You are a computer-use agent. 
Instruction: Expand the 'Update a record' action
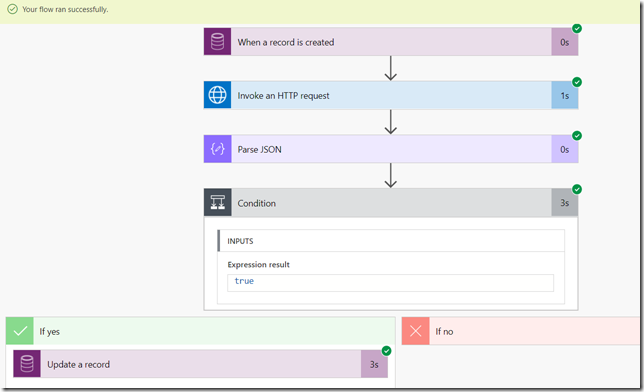click(200, 364)
